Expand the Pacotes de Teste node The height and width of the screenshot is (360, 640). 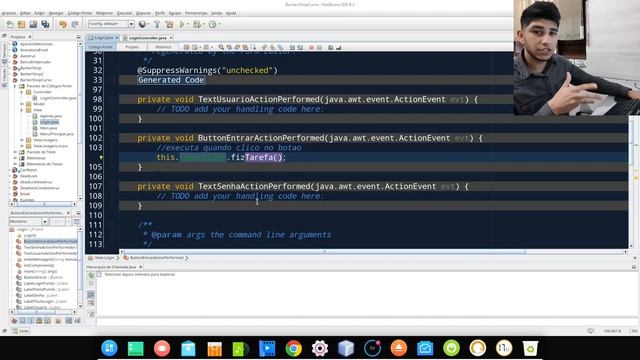(16, 152)
